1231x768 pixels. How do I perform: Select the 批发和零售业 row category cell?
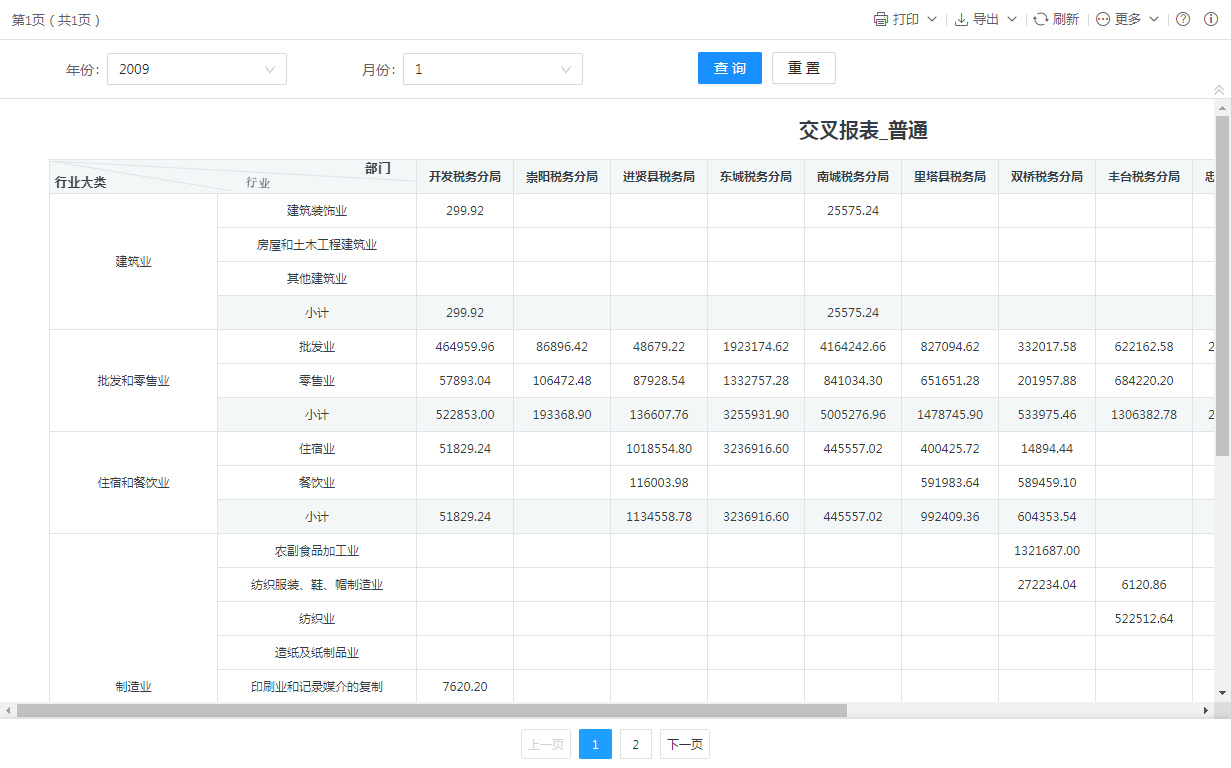(x=133, y=381)
